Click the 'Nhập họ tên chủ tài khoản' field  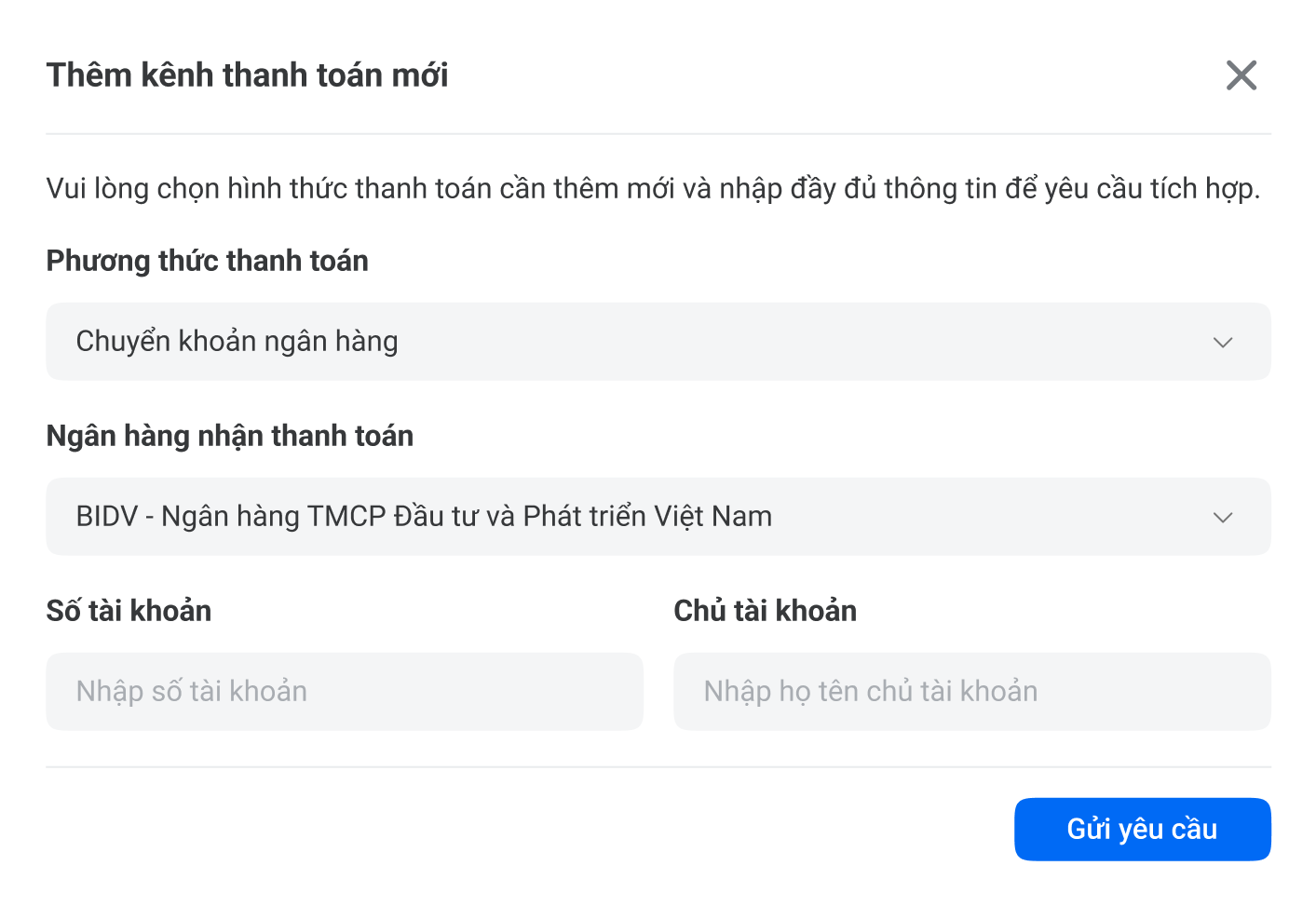(972, 691)
